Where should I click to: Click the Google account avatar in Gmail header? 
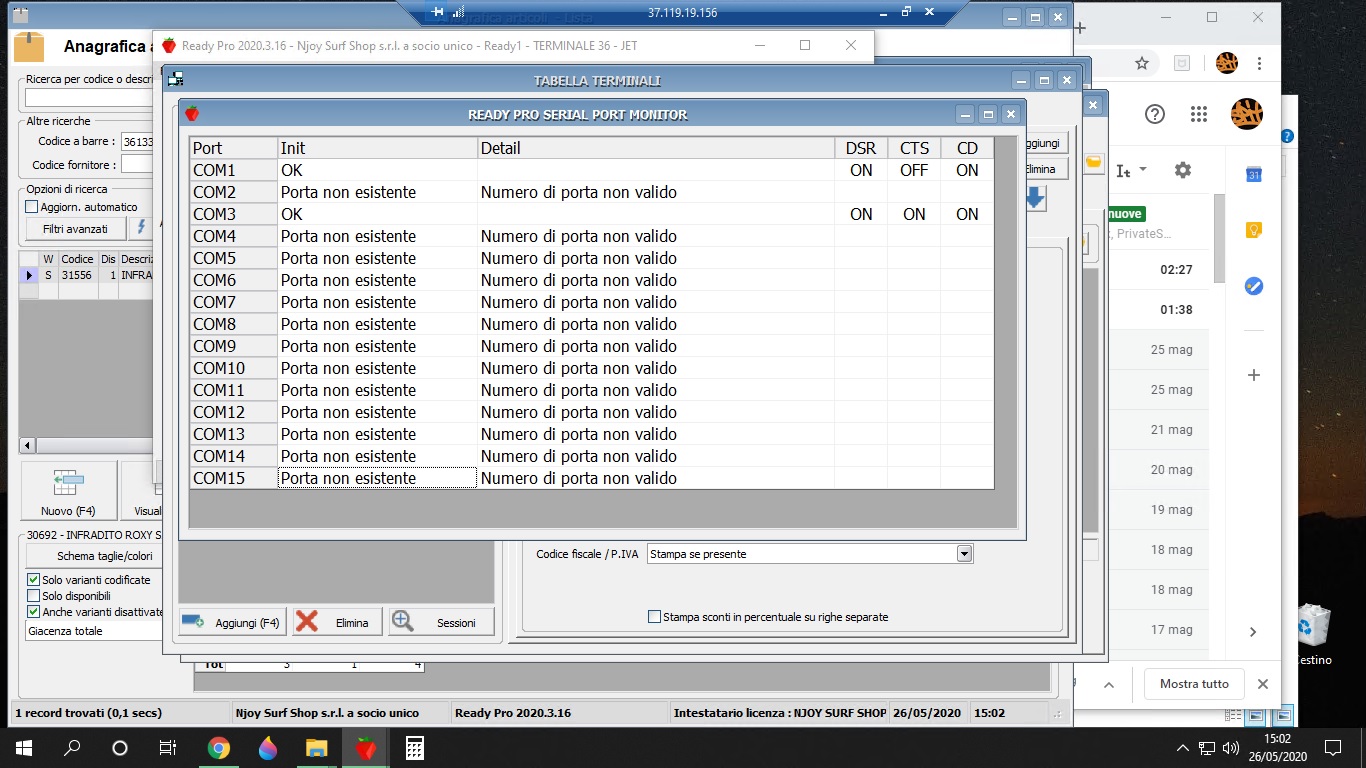point(1246,114)
